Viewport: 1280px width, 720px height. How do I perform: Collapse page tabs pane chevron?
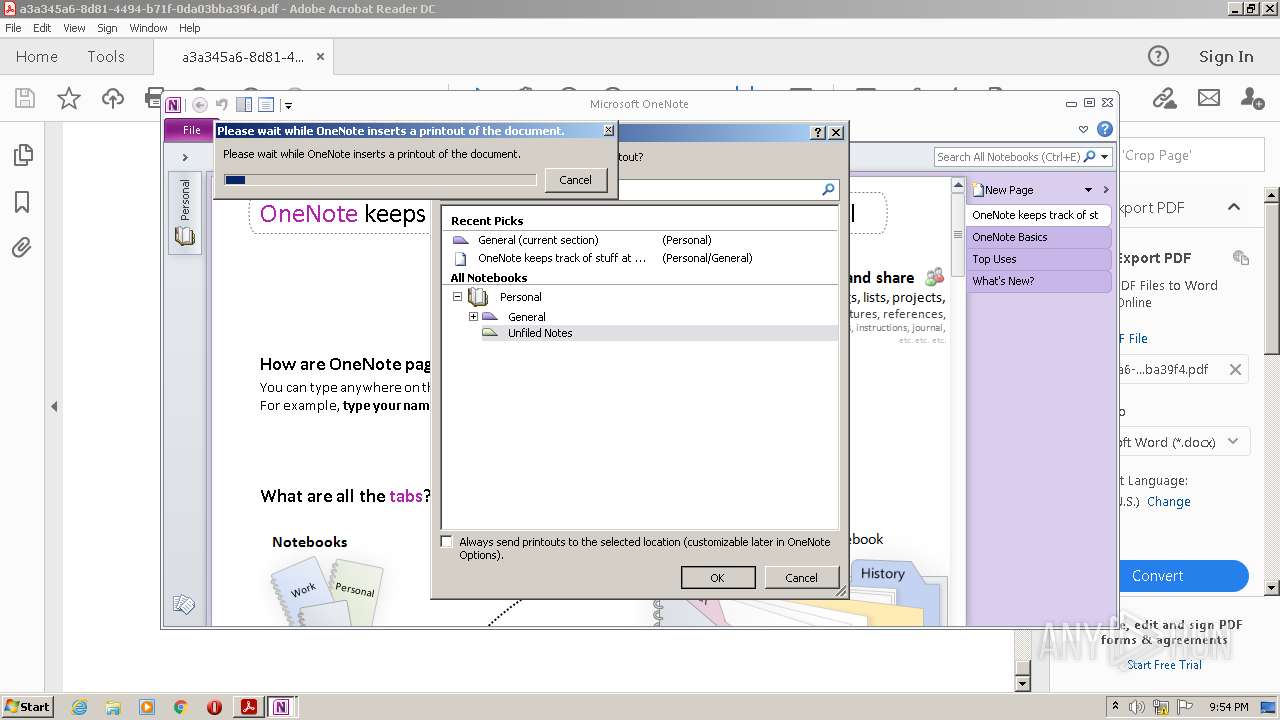[1106, 190]
